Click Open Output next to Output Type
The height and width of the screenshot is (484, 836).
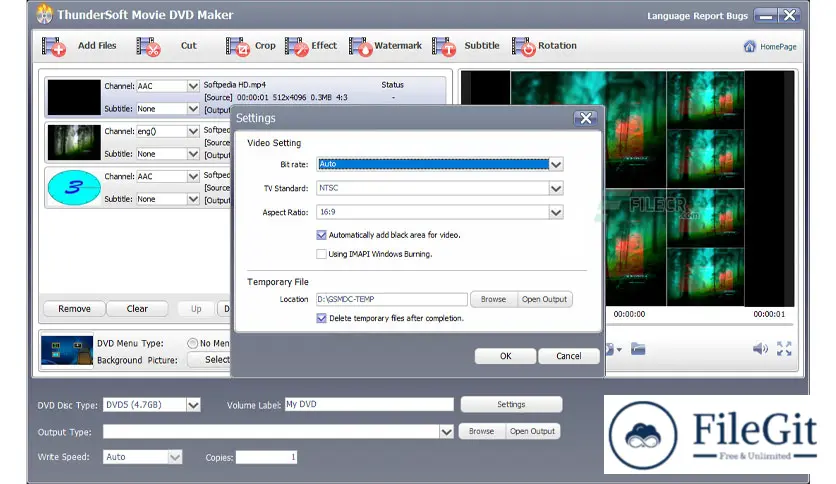coord(532,431)
